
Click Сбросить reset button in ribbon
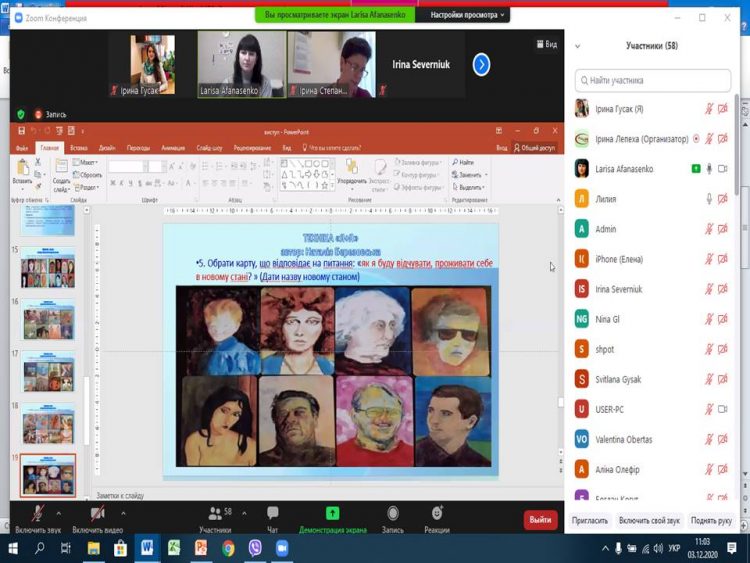click(88, 175)
